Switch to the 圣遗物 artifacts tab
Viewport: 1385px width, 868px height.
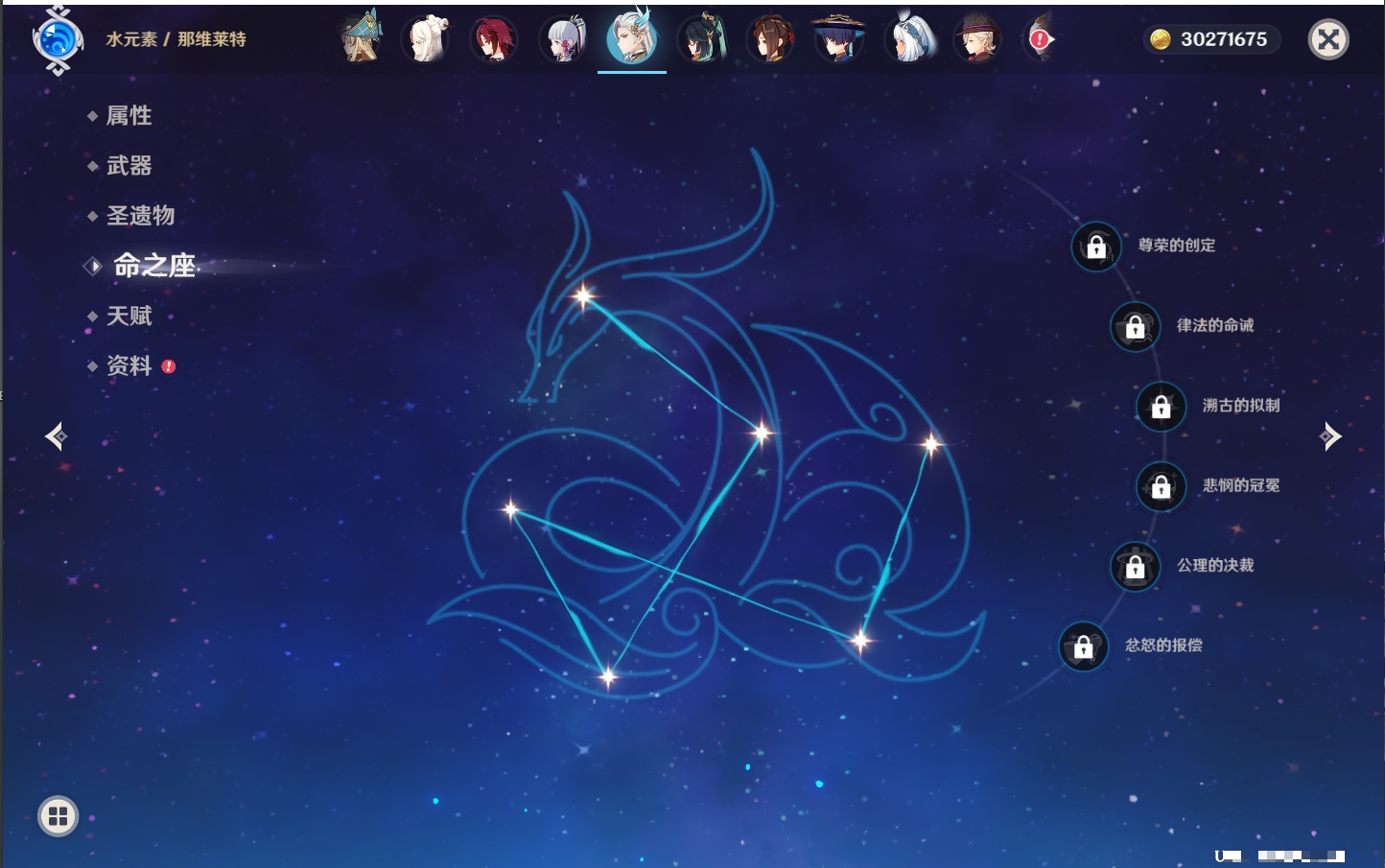tap(140, 216)
